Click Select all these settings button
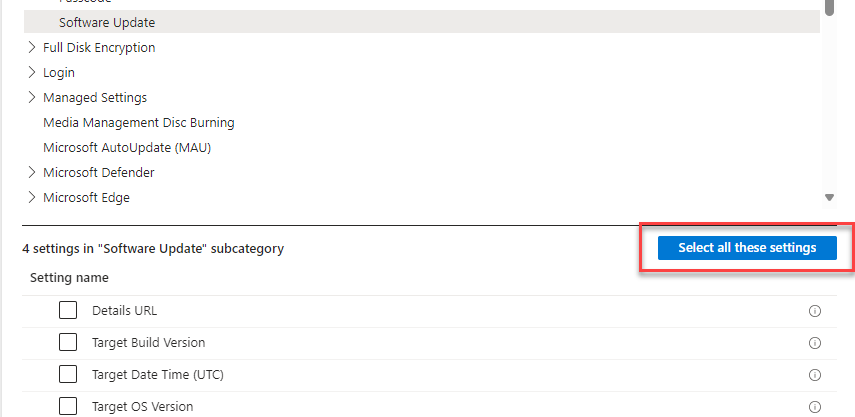 [747, 248]
